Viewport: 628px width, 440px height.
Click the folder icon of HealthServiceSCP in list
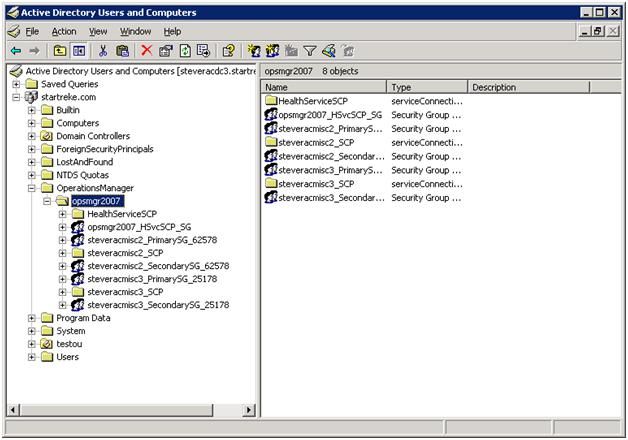tap(271, 100)
